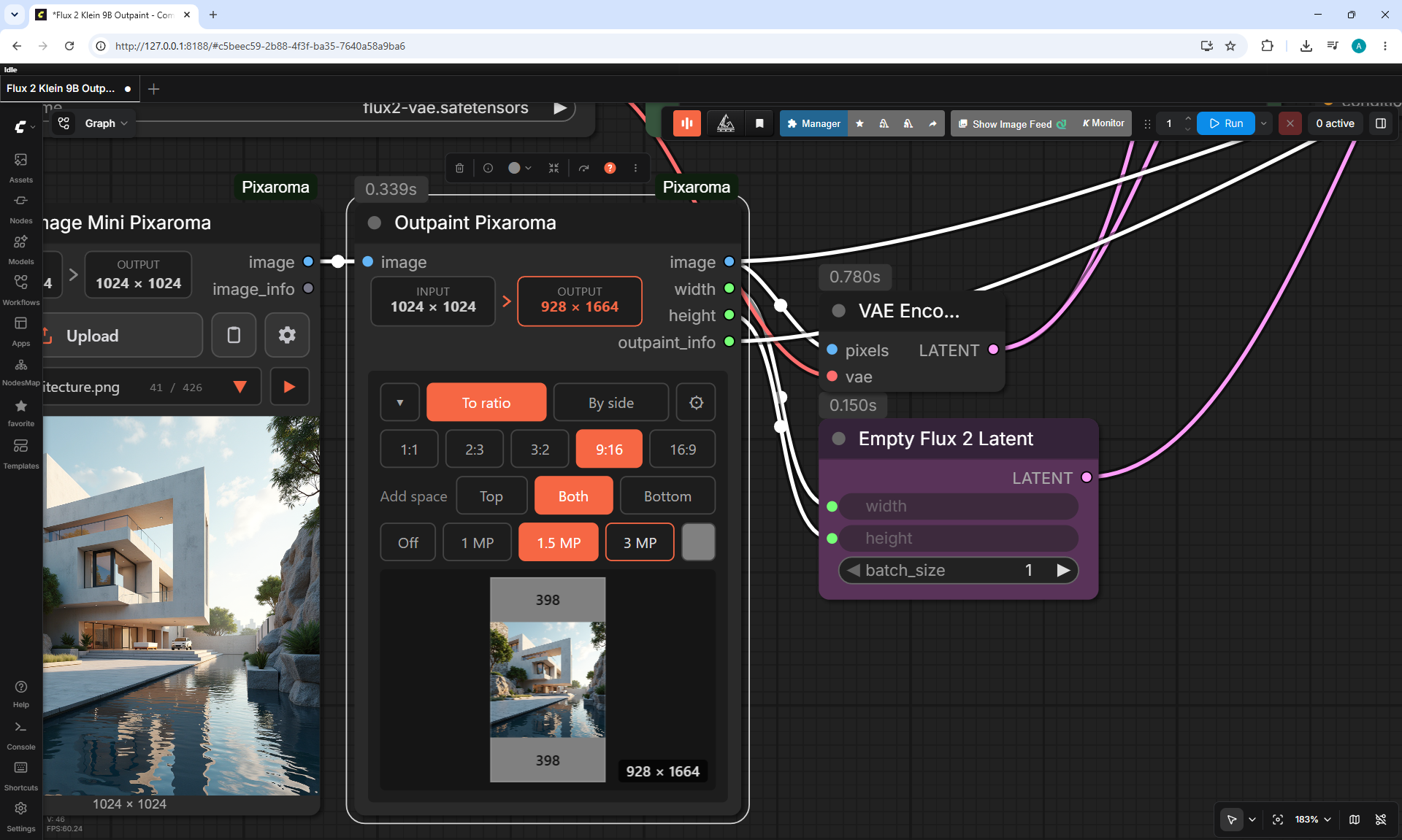This screenshot has height=840, width=1402.
Task: Open the NodesMap sidebar panel
Action: pyautogui.click(x=20, y=371)
